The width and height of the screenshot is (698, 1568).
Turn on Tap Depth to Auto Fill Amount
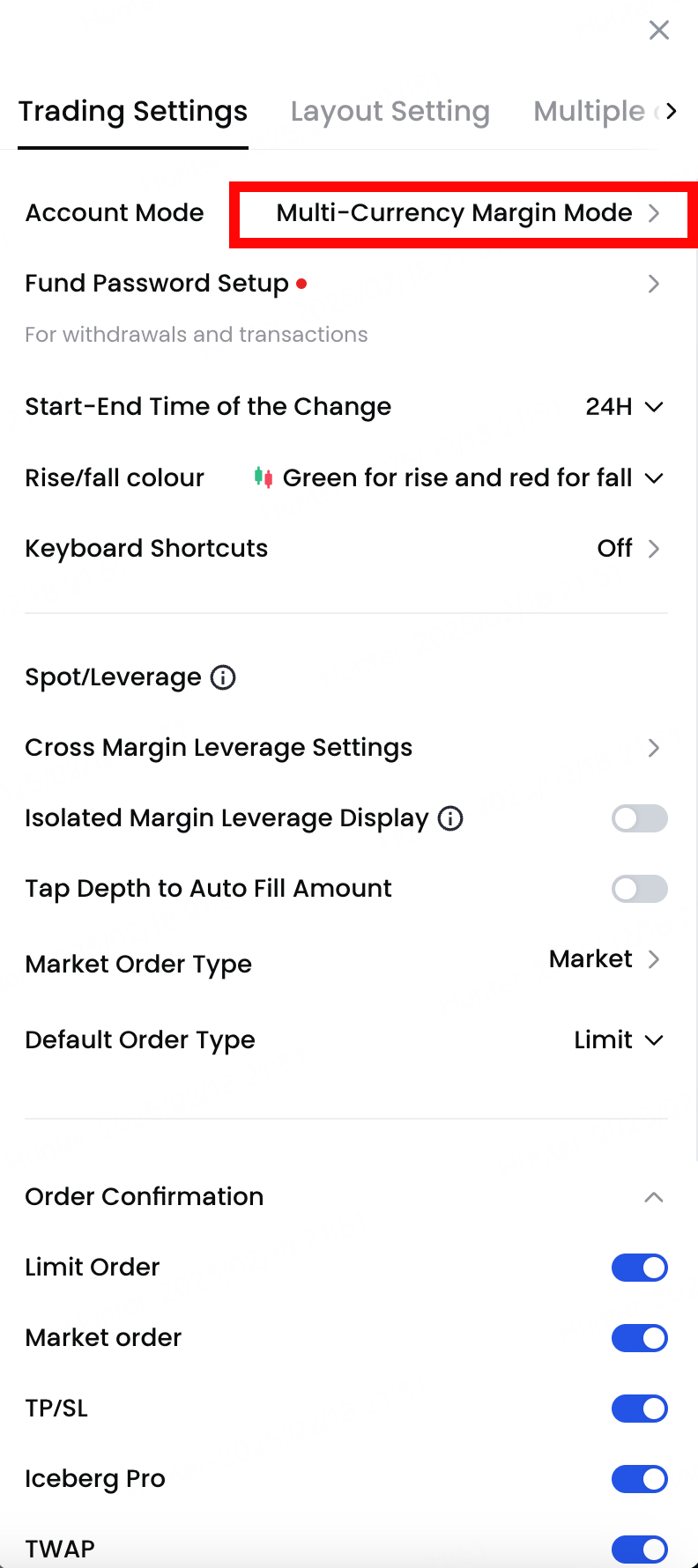[639, 889]
